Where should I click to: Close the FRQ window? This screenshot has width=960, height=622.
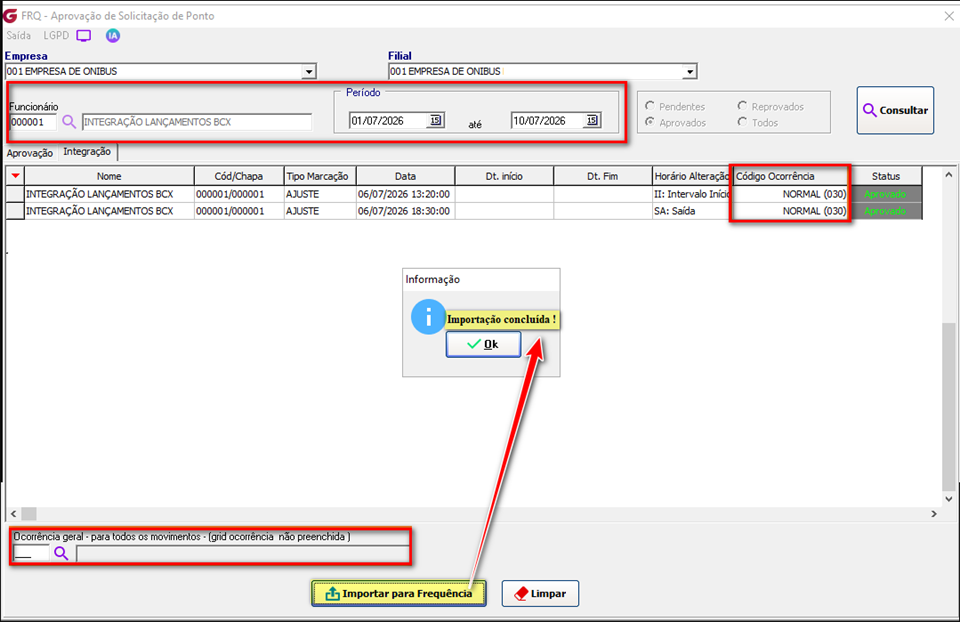pos(948,16)
